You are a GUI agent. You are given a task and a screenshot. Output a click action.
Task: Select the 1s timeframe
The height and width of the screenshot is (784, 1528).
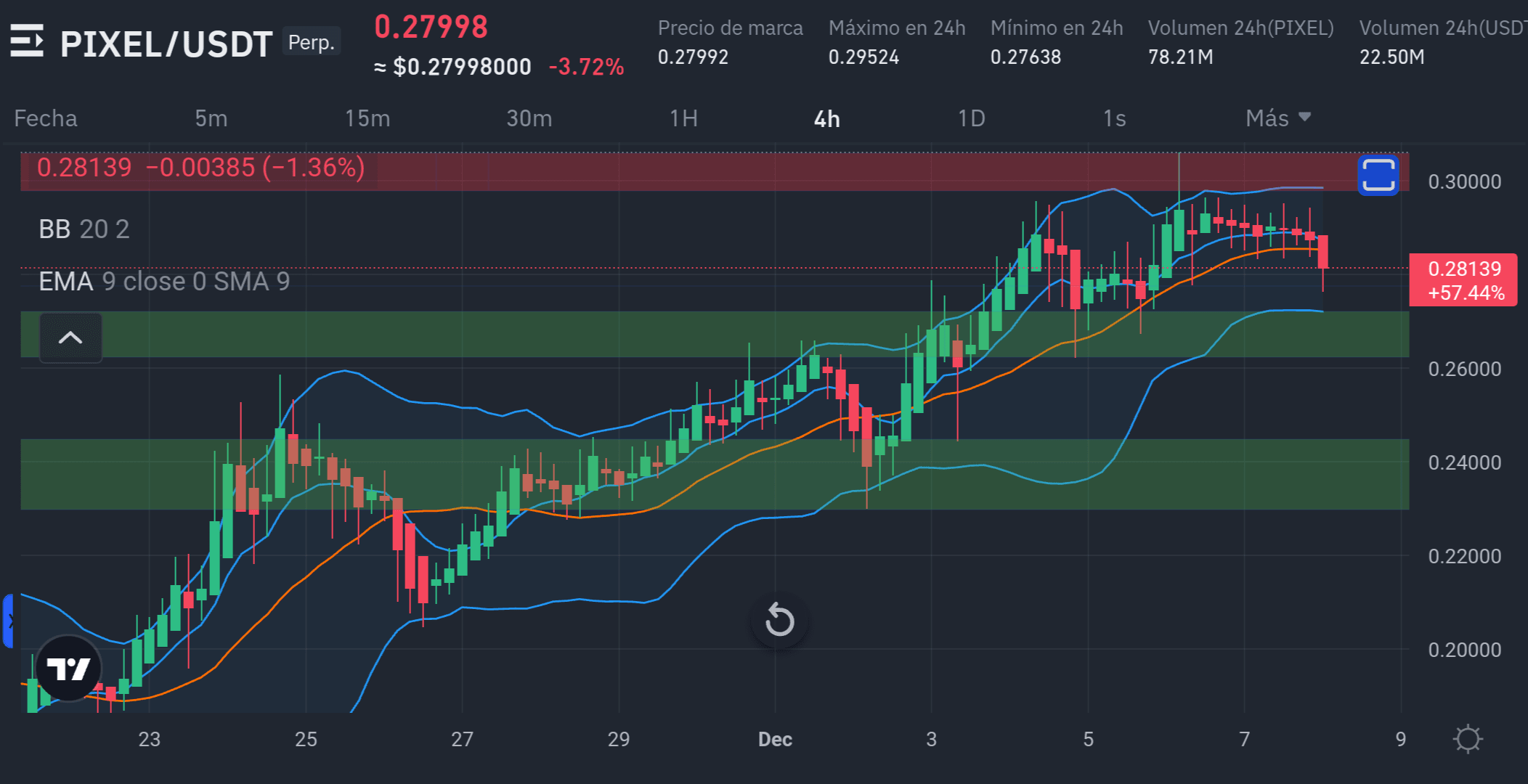coord(1114,118)
